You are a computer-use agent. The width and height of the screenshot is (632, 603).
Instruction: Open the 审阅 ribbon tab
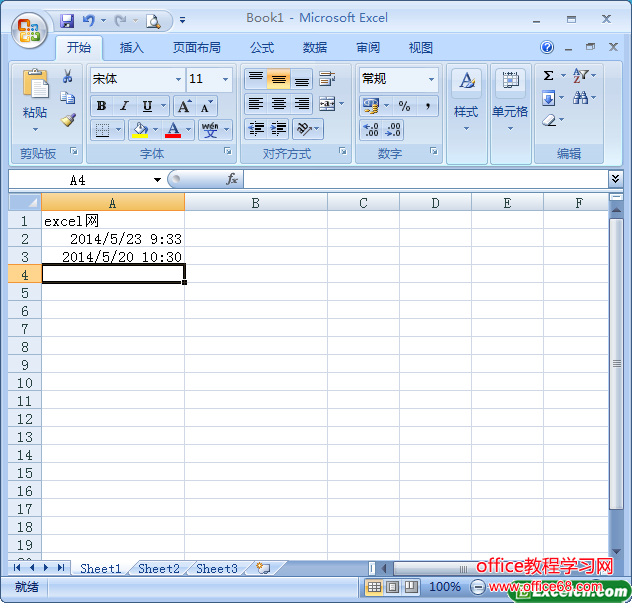point(368,48)
